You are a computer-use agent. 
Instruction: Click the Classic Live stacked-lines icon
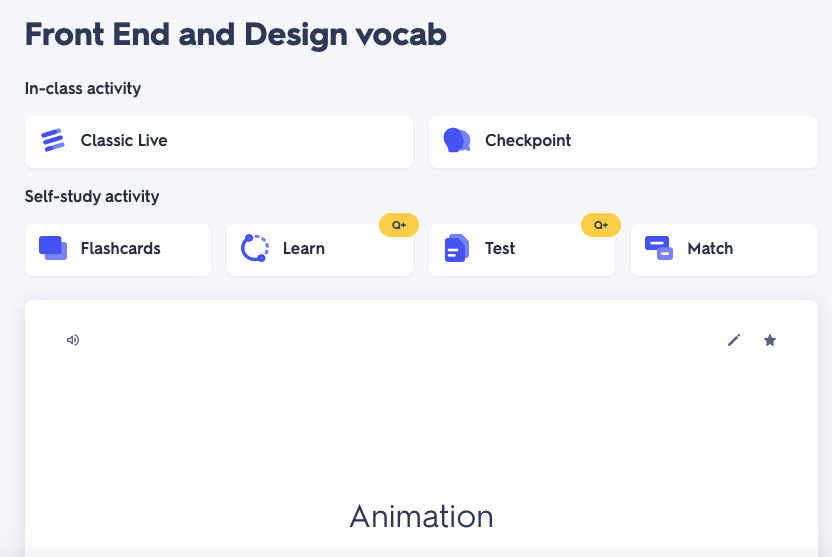[53, 141]
